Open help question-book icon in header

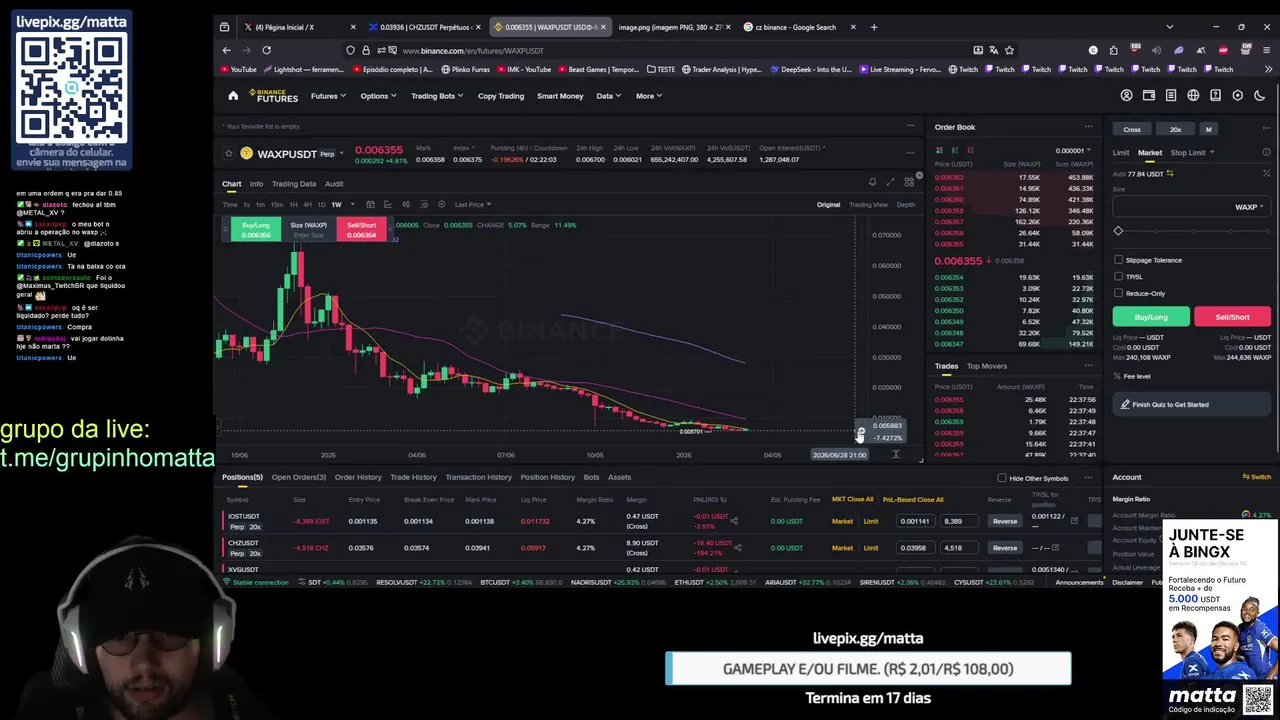coord(1215,96)
